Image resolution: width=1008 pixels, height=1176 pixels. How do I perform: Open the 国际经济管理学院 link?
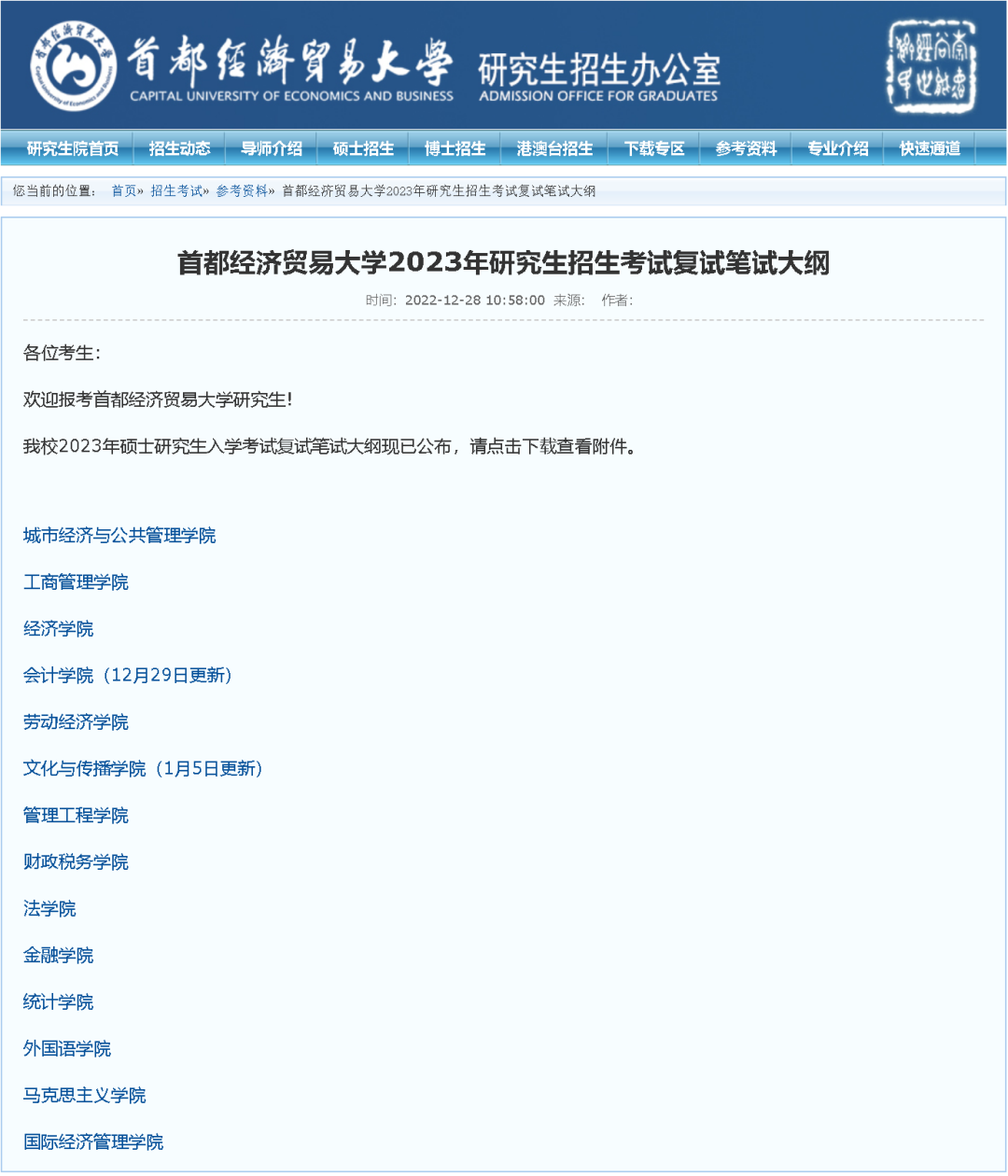[93, 1142]
